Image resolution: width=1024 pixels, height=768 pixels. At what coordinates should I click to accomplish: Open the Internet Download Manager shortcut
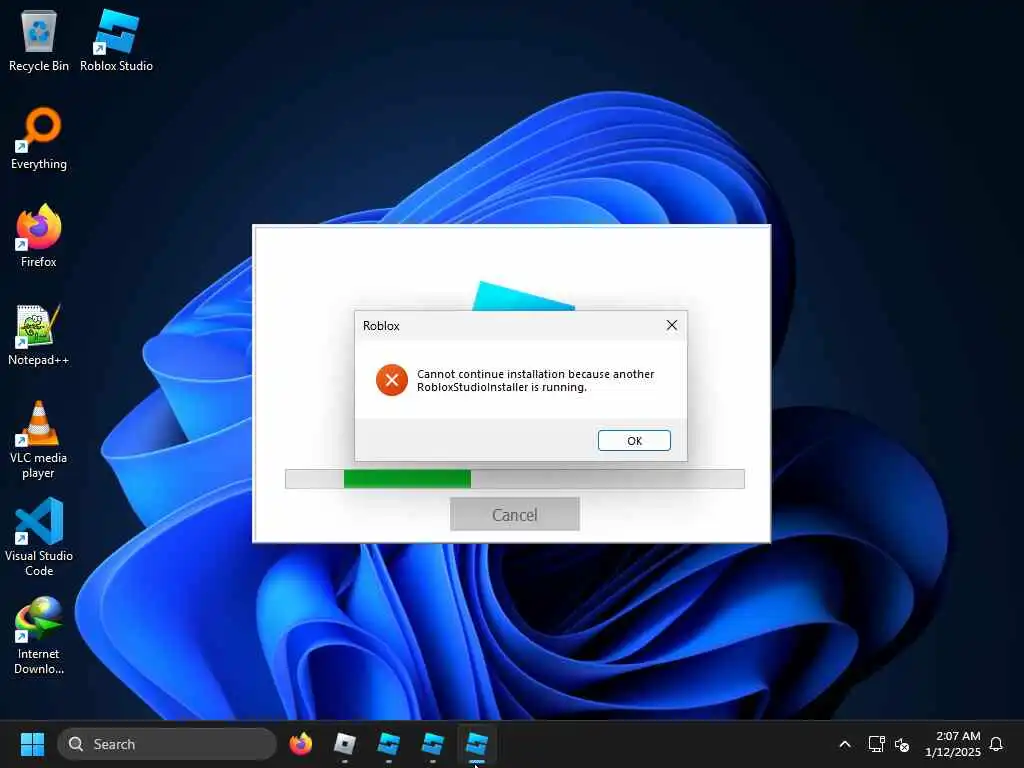coord(39,635)
